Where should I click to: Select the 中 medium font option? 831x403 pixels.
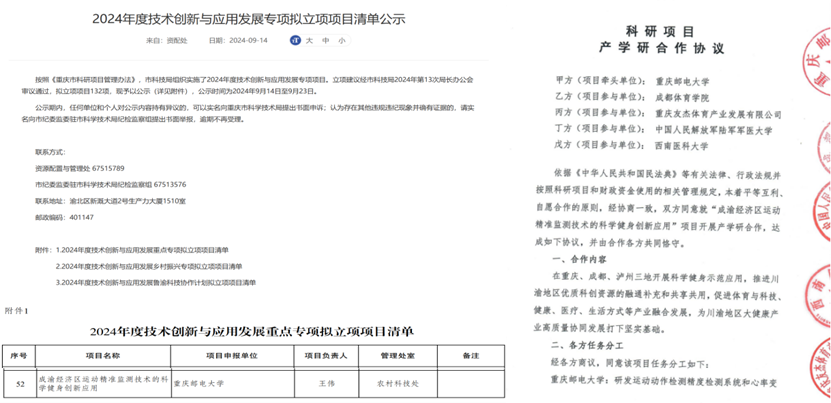point(326,41)
